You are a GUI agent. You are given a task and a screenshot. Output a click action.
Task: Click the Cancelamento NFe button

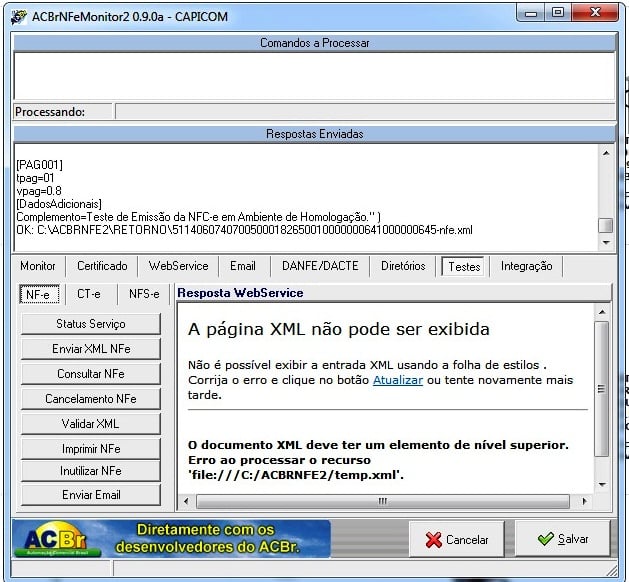[91, 399]
